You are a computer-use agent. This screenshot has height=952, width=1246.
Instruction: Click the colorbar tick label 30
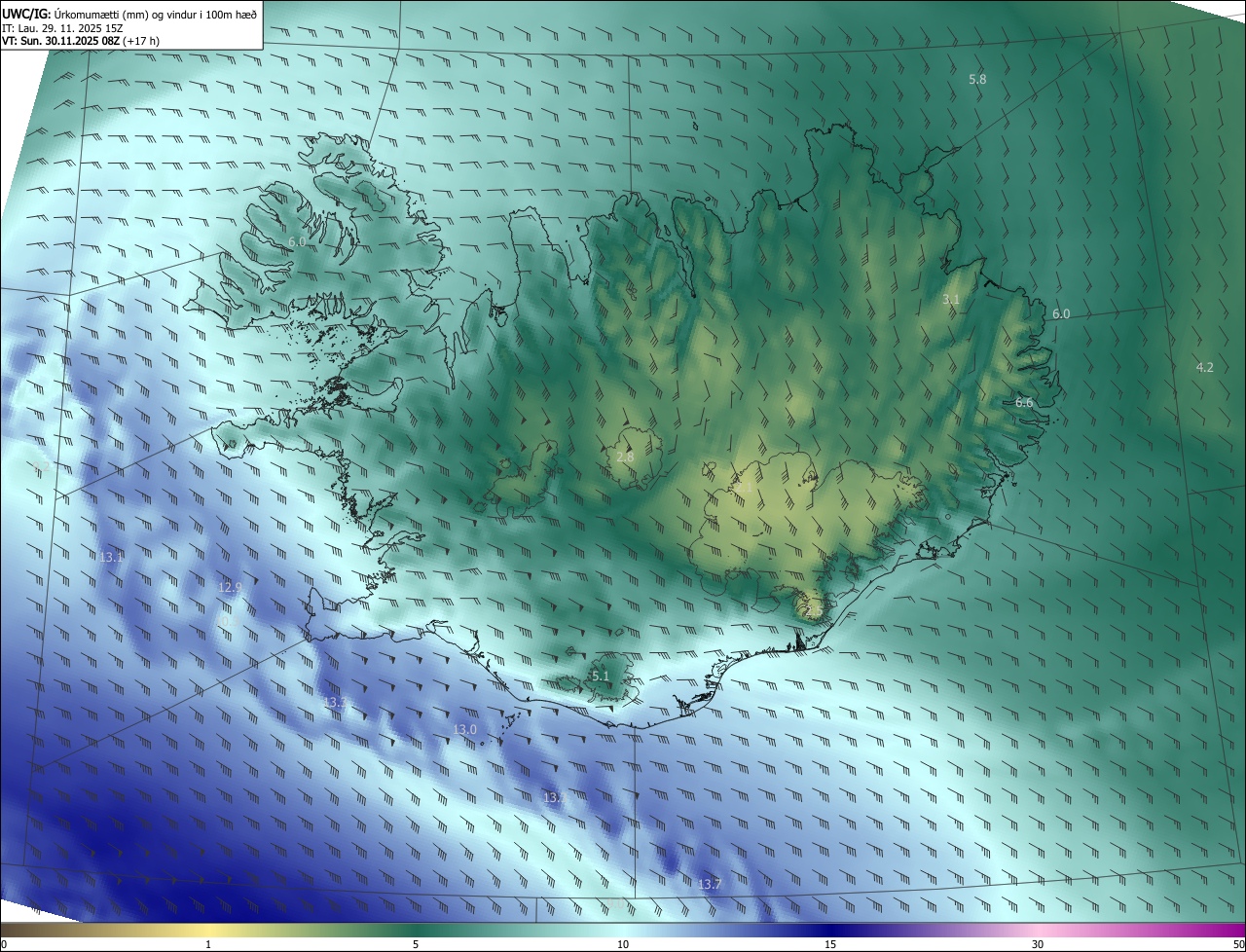tap(1038, 944)
